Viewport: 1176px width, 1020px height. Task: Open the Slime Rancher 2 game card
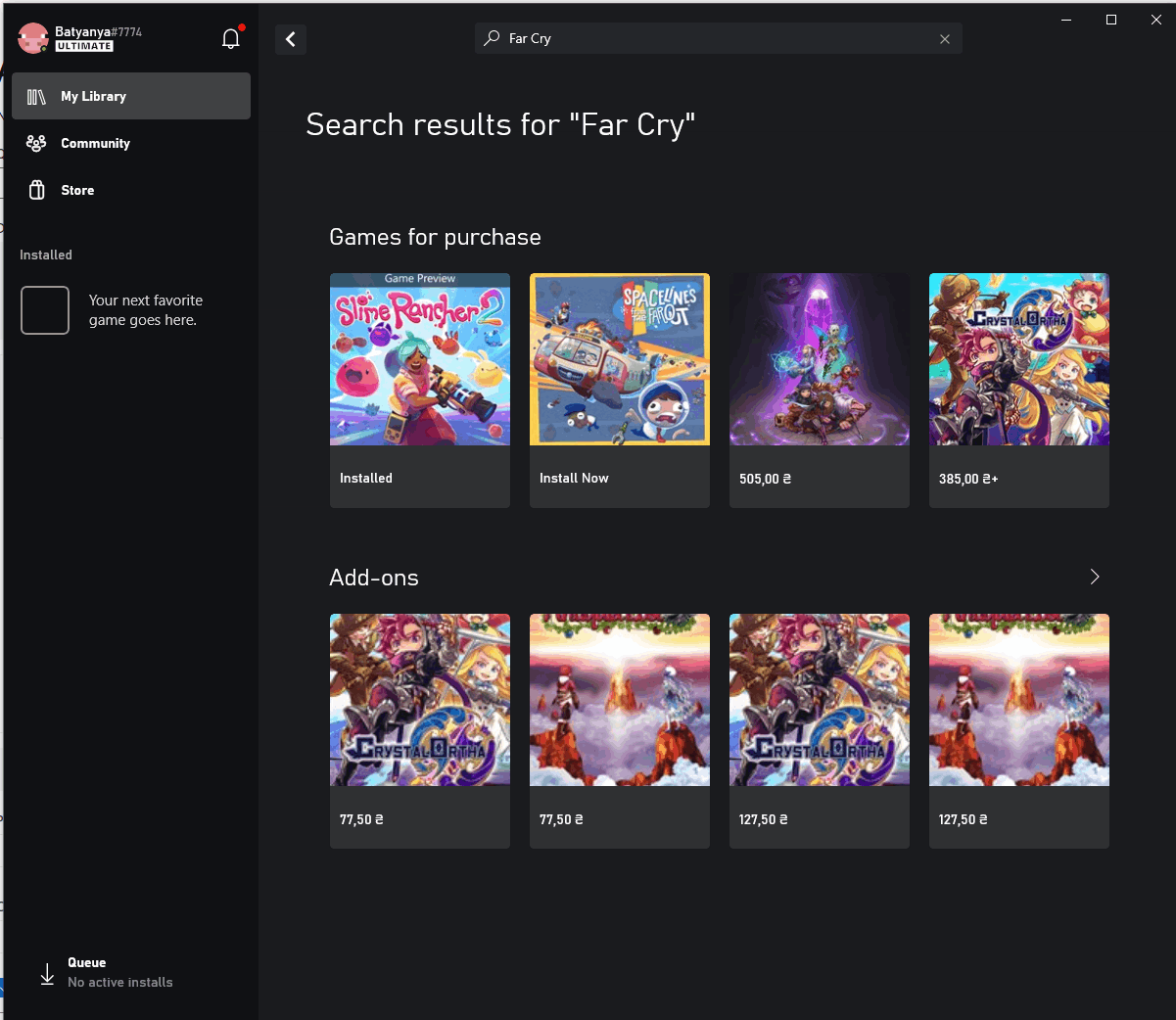(x=420, y=391)
